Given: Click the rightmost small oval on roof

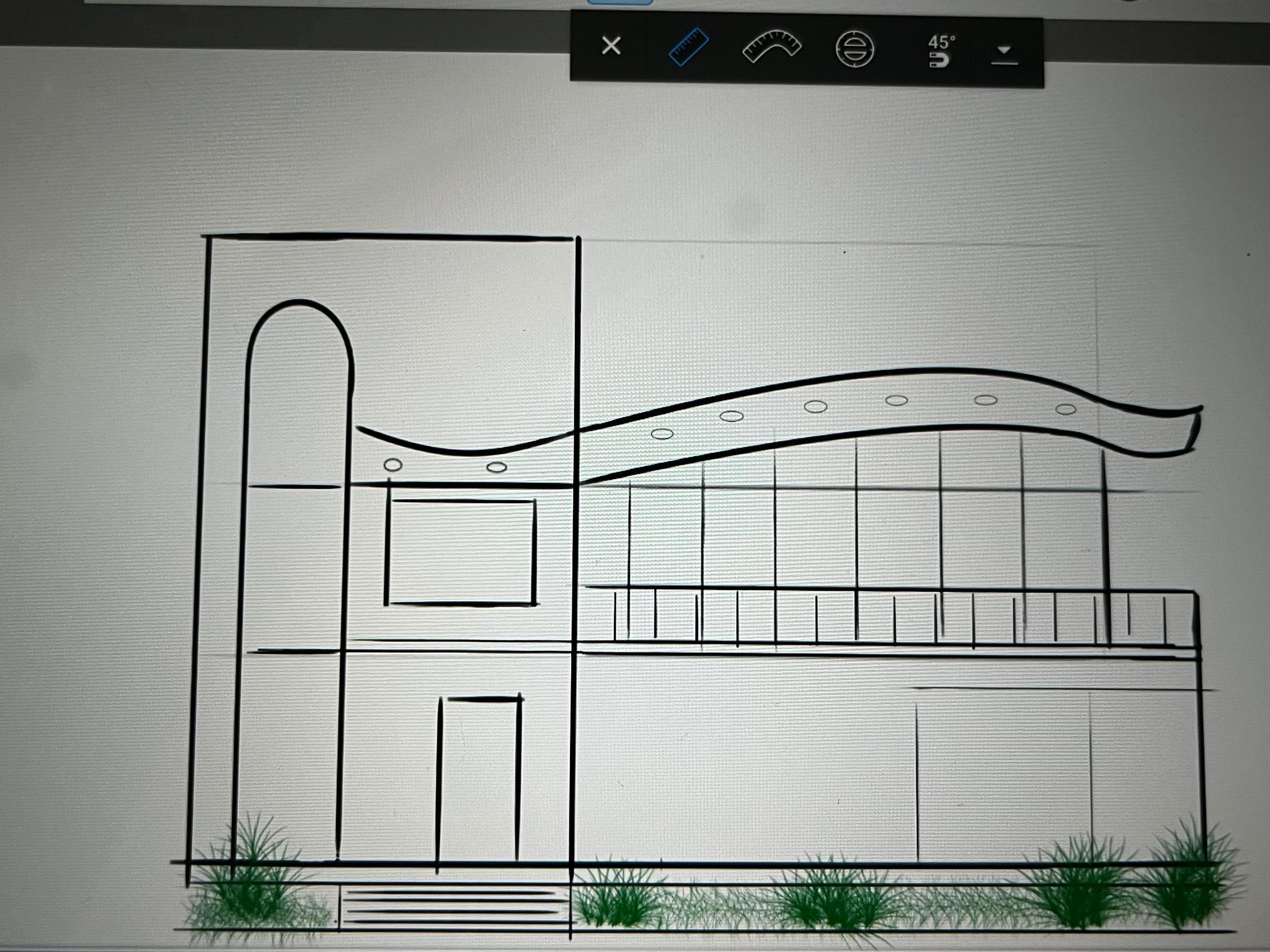Looking at the screenshot, I should point(1065,409).
